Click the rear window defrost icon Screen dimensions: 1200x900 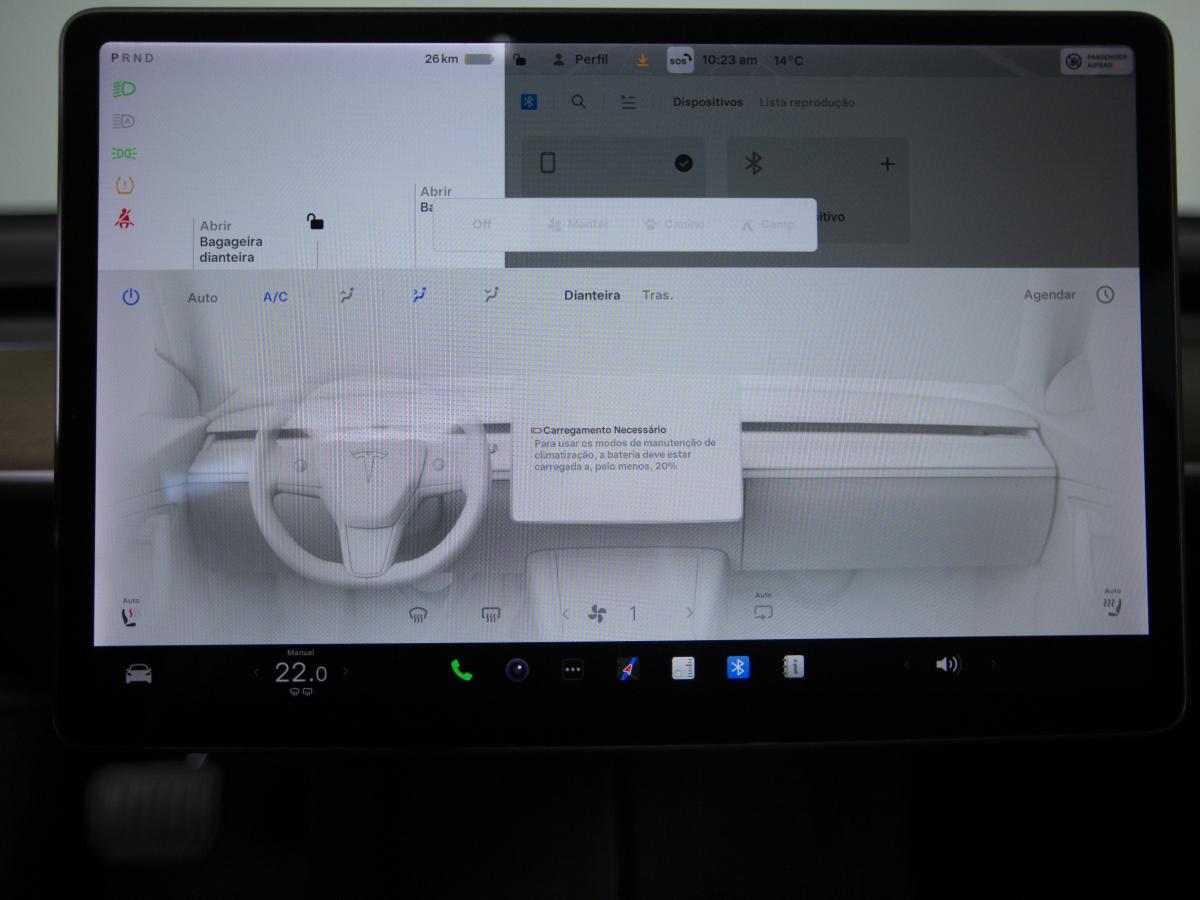491,615
